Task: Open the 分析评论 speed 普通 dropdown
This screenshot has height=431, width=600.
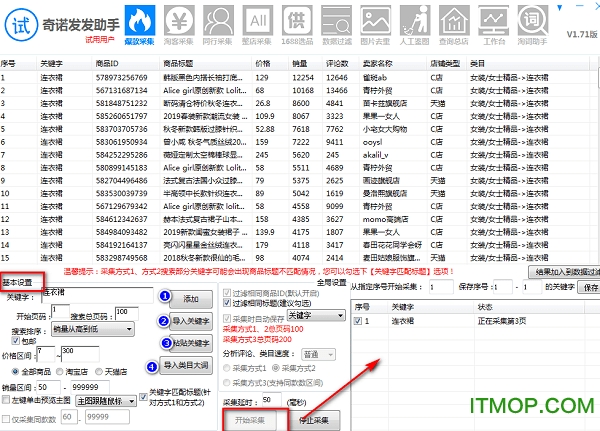Action: click(x=318, y=355)
